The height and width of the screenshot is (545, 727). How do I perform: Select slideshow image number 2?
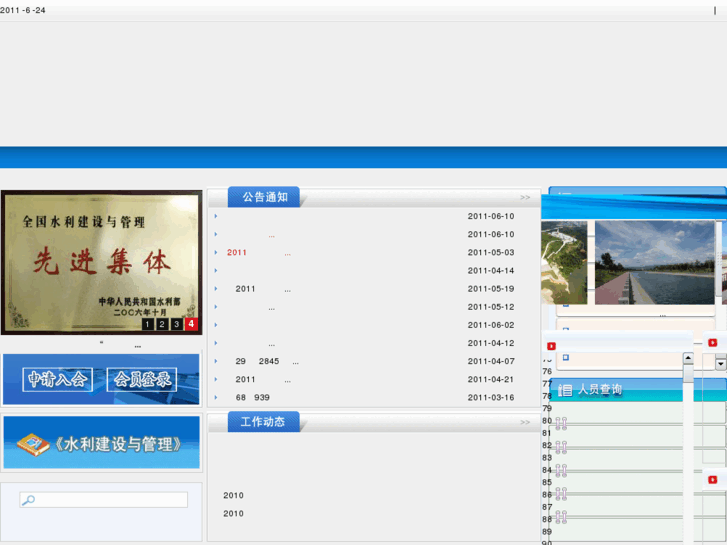point(162,324)
